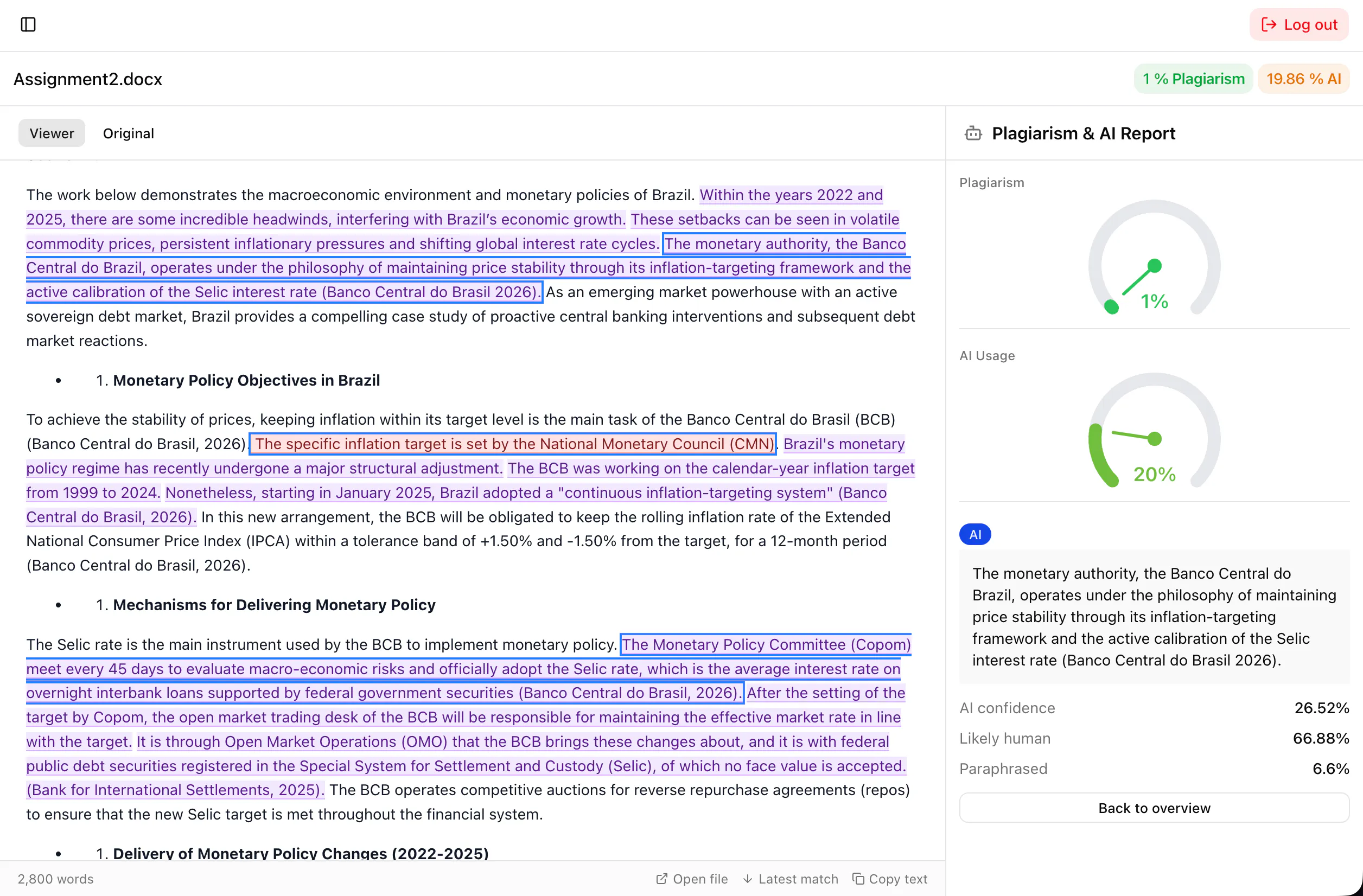The height and width of the screenshot is (896, 1363).
Task: Click the AI confidence 26.52% value
Action: (x=1321, y=708)
